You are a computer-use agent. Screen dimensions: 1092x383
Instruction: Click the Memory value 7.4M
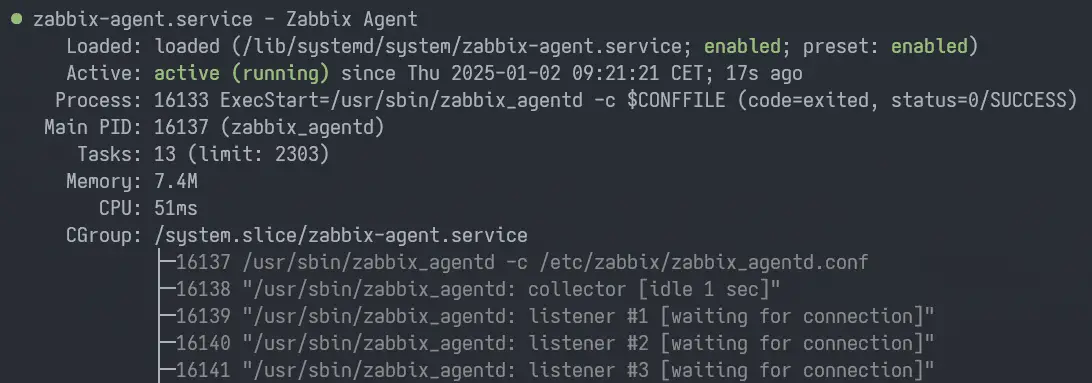pyautogui.click(x=176, y=182)
